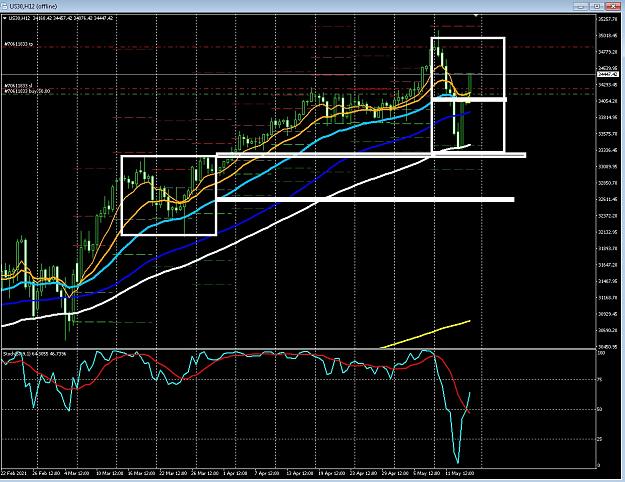This screenshot has height=482, width=625.
Task: Maximize the US30,H12 chart window
Action: (x=597, y=6)
